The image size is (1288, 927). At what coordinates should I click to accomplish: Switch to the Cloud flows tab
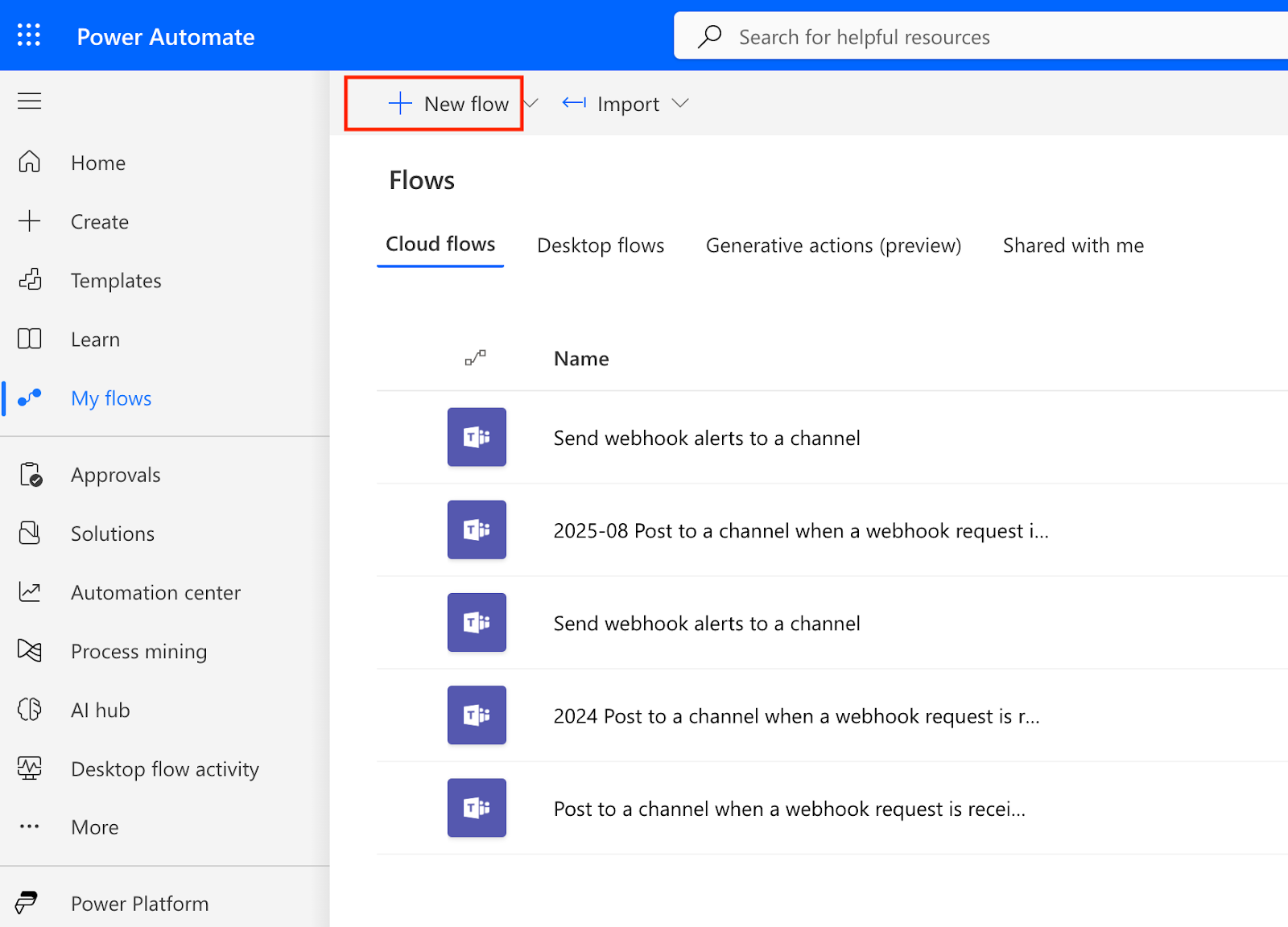pos(440,244)
